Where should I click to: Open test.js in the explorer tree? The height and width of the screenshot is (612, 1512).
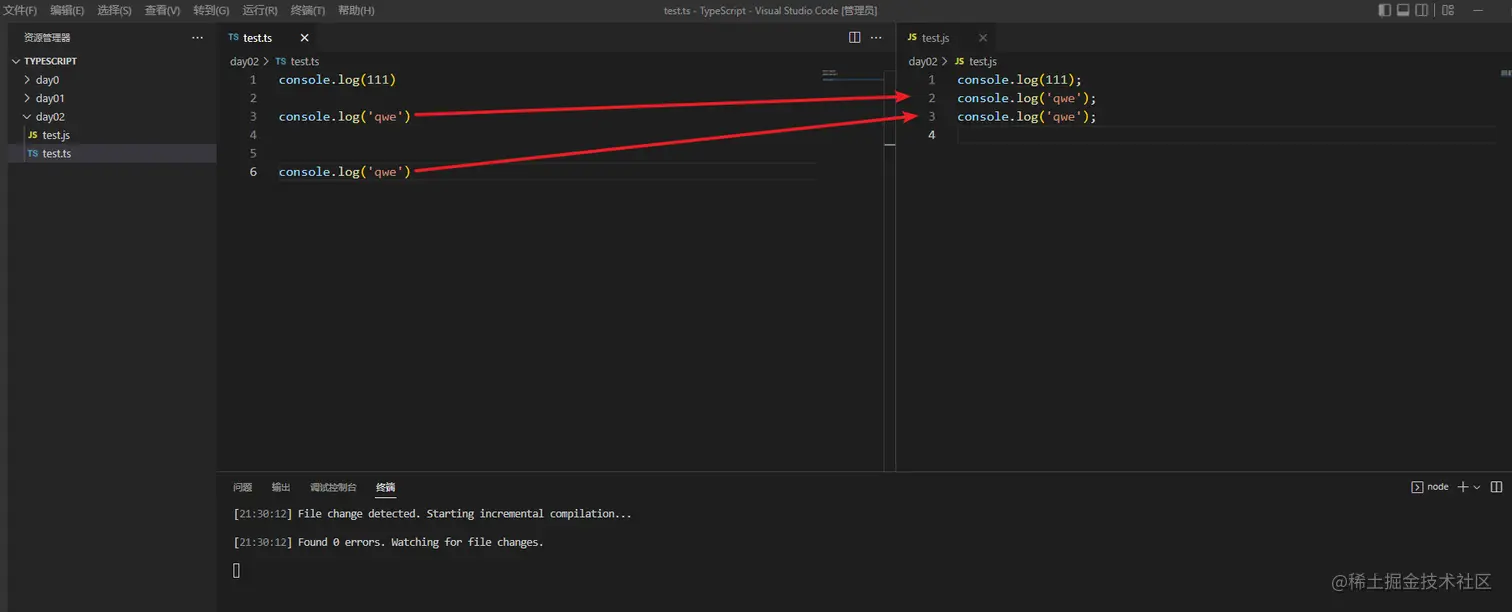56,135
